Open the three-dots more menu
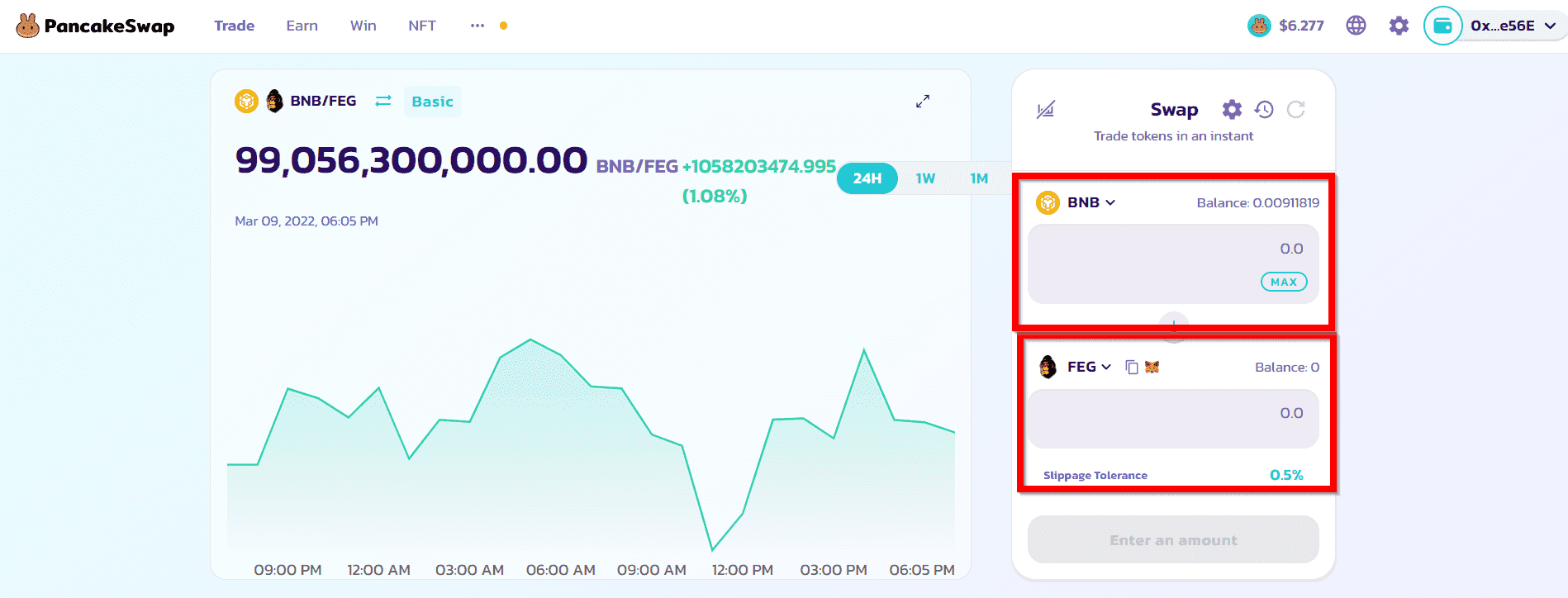Viewport: 1568px width, 598px height. coord(478,26)
